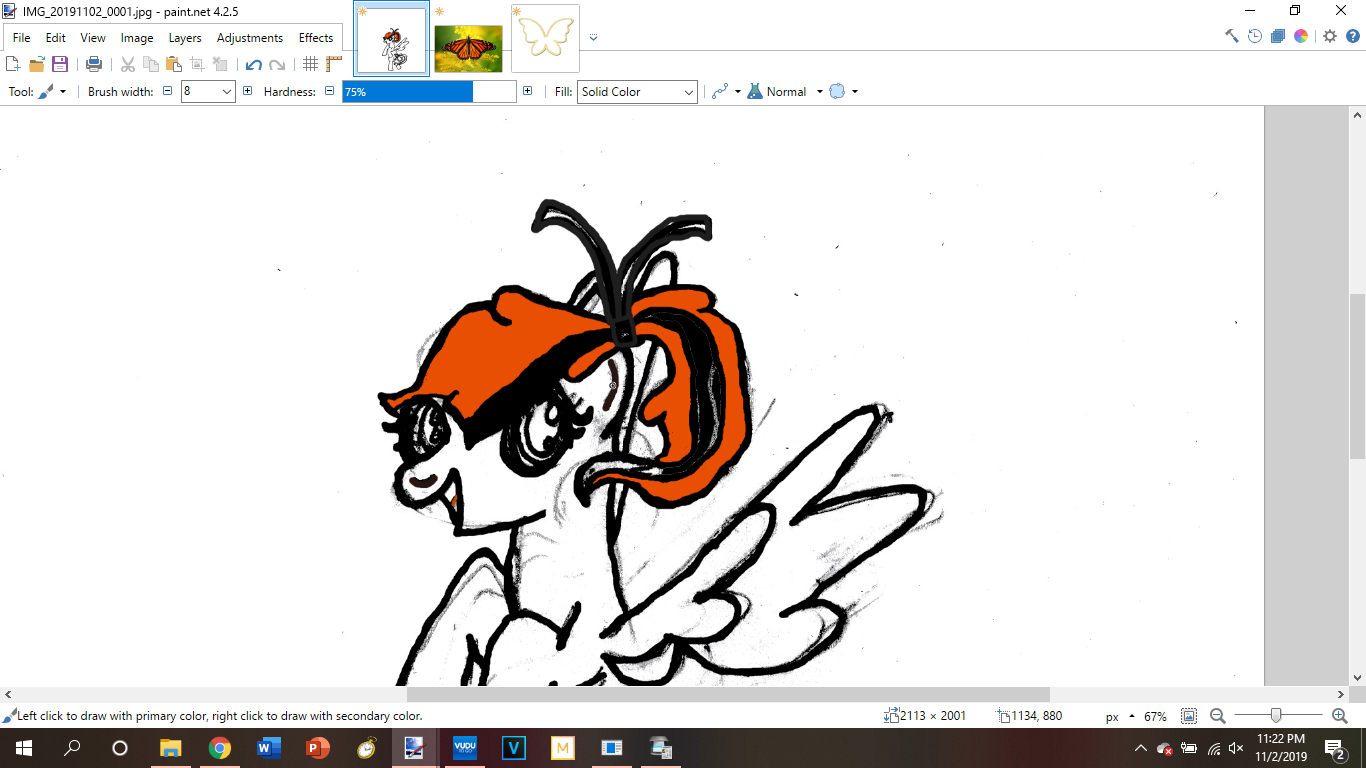Switch to the monarch butterfly photo thumbnail

point(468,40)
